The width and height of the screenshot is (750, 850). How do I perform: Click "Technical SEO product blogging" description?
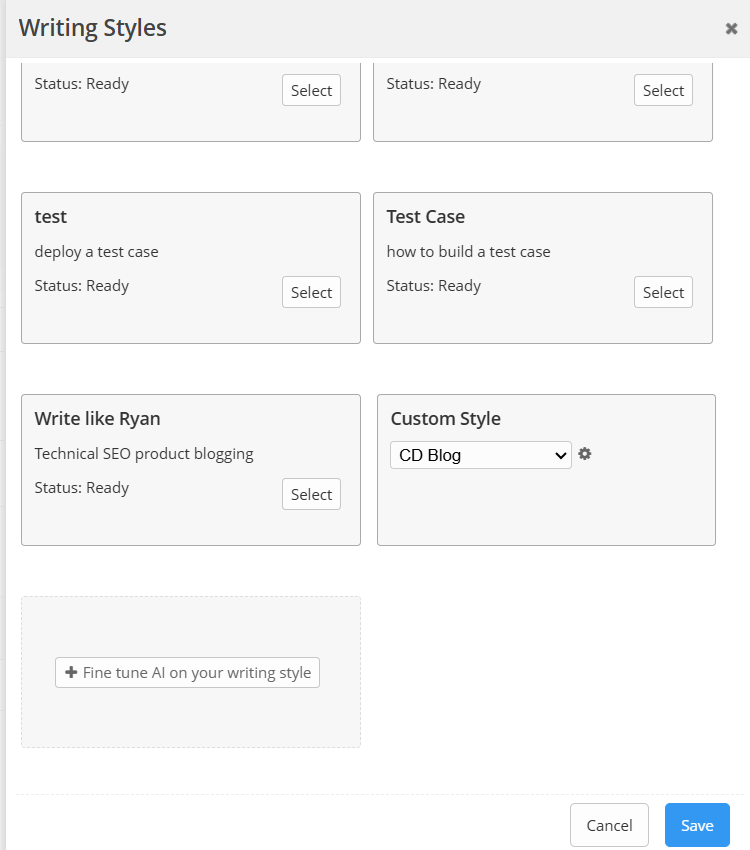click(x=144, y=453)
